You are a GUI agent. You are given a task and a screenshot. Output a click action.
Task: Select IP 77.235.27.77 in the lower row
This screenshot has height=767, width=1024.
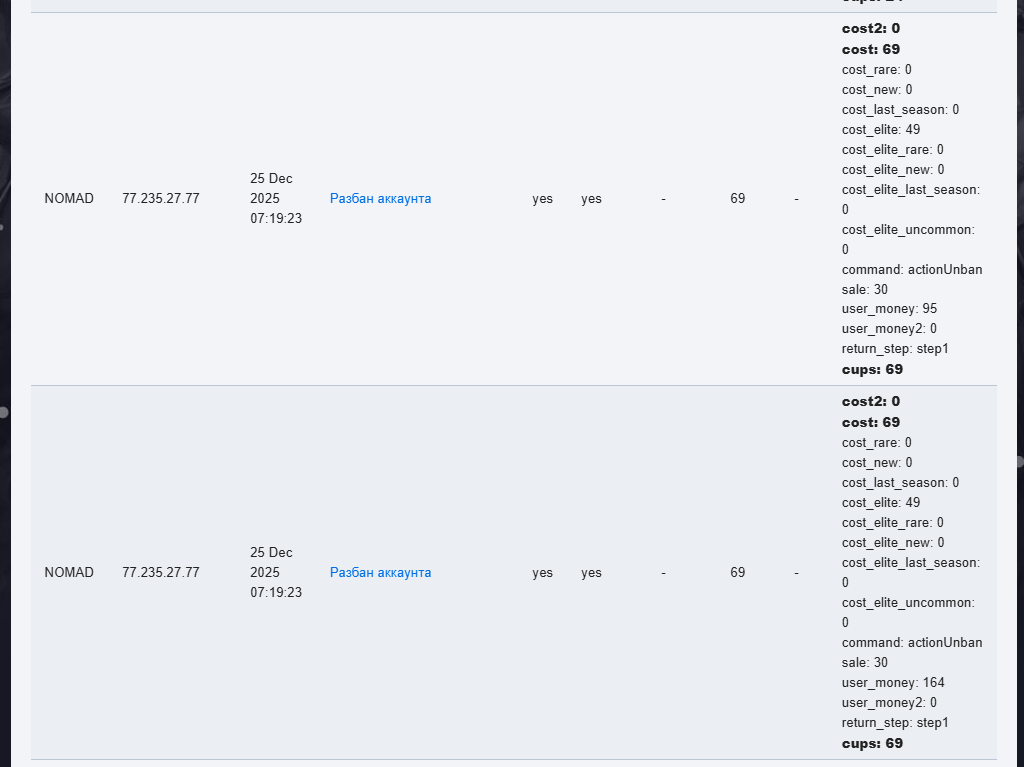pyautogui.click(x=160, y=573)
